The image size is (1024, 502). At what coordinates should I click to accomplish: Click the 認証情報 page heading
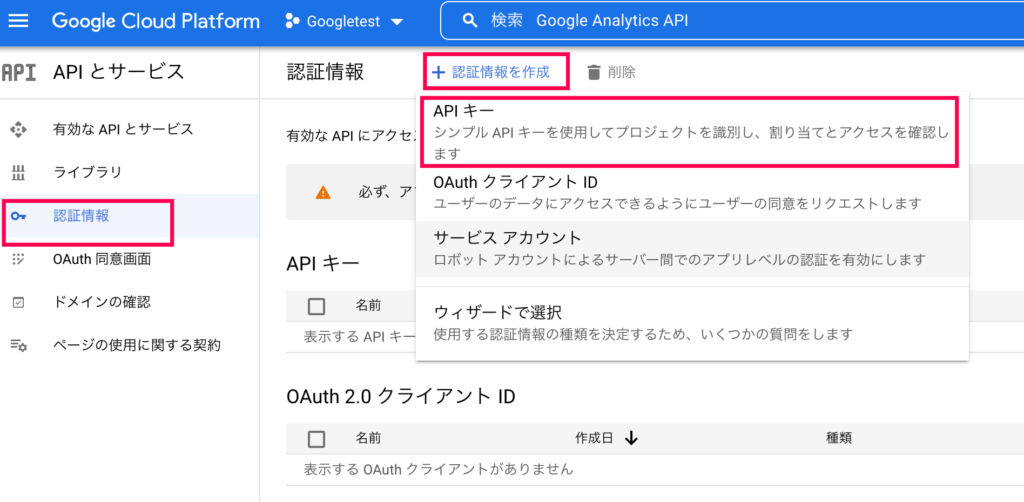(325, 72)
